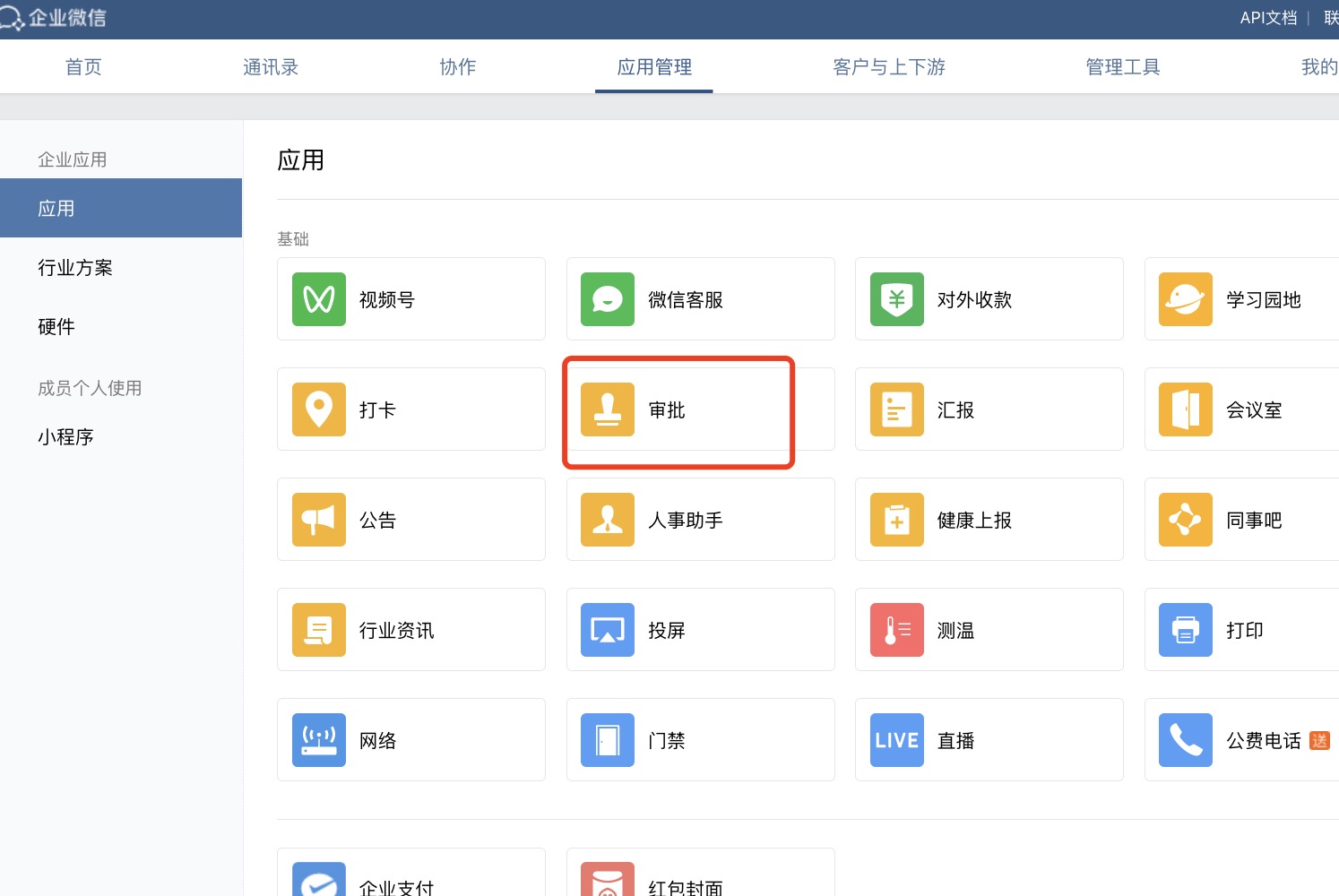Select the 打卡 location pin icon
This screenshot has height=896, width=1339.
[x=319, y=409]
